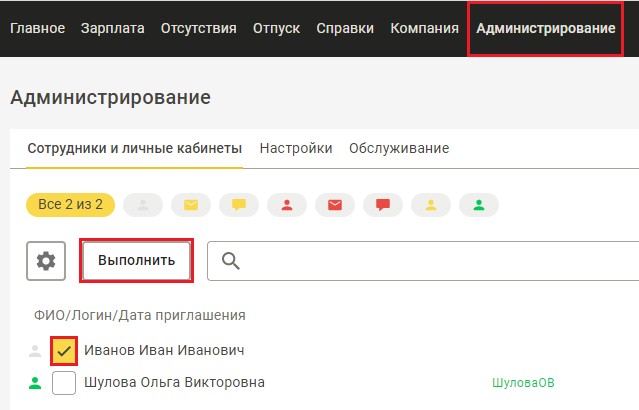
Task: Select Шулова Ольга Викторовна name
Action: tap(174, 383)
